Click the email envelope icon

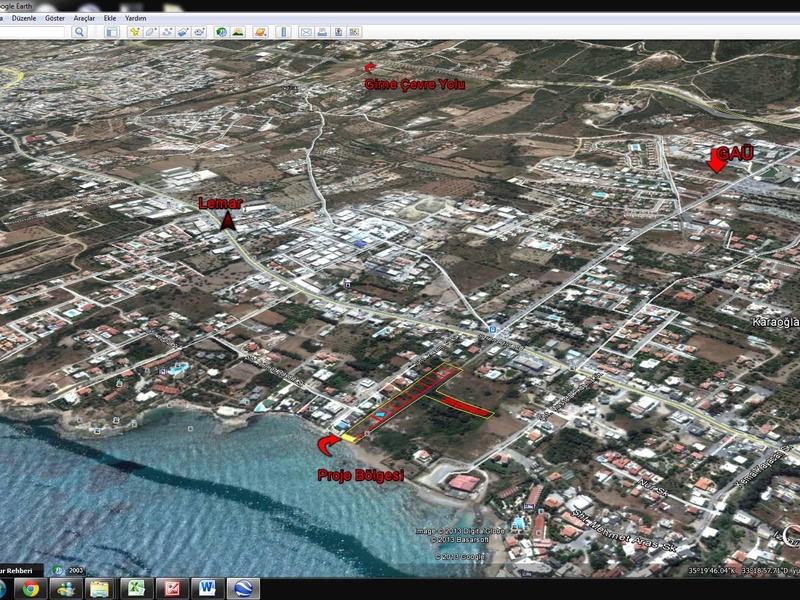(305, 32)
